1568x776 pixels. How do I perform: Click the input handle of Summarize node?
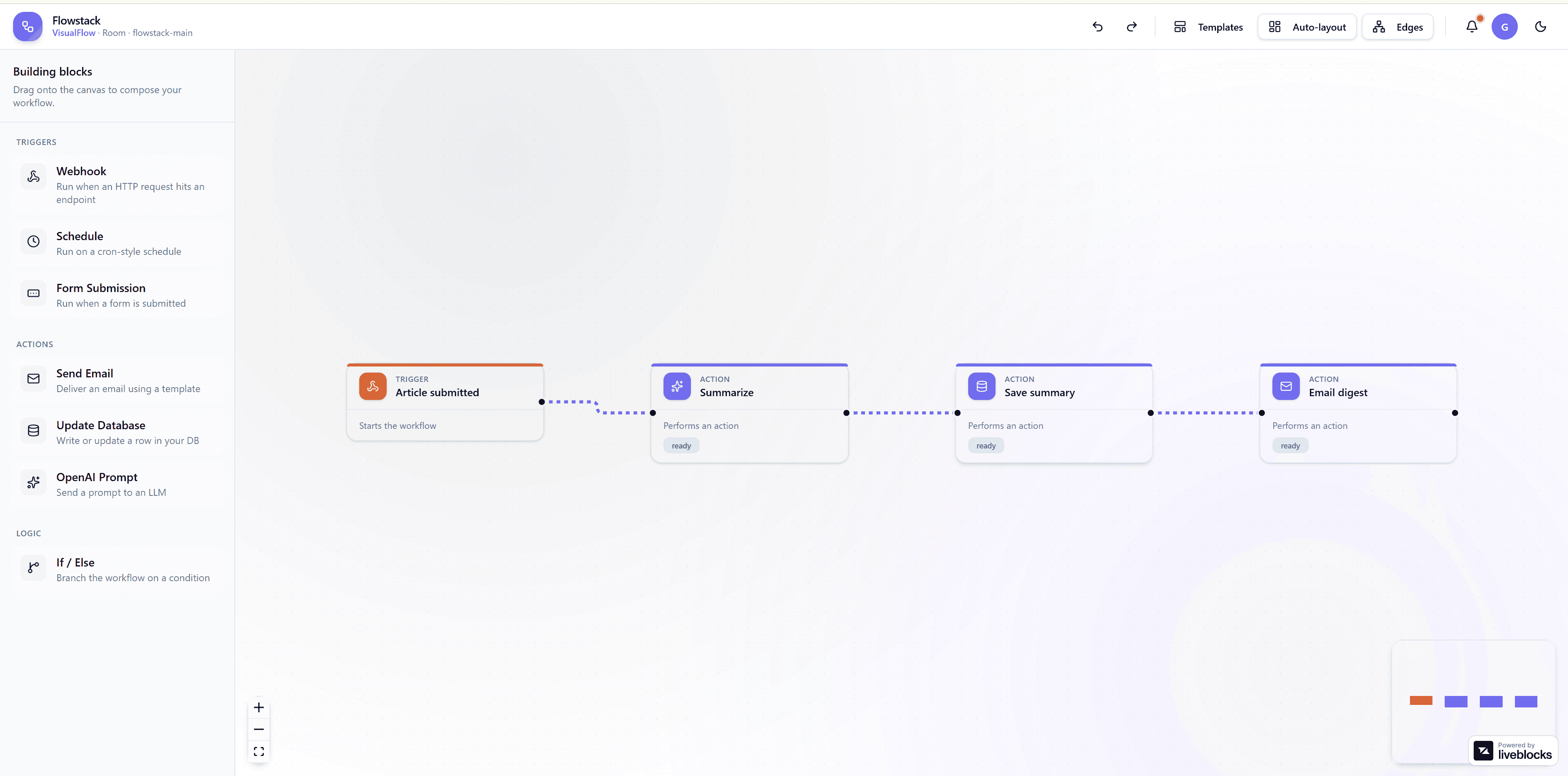653,413
